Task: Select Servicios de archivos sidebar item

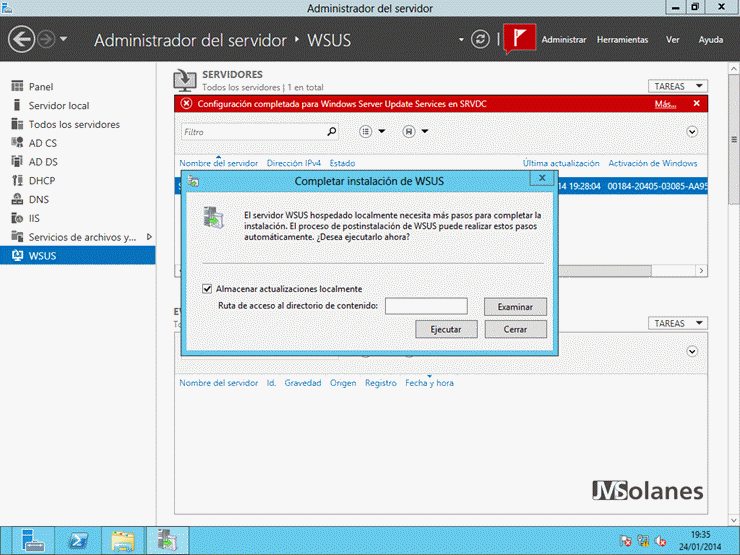Action: (78, 237)
